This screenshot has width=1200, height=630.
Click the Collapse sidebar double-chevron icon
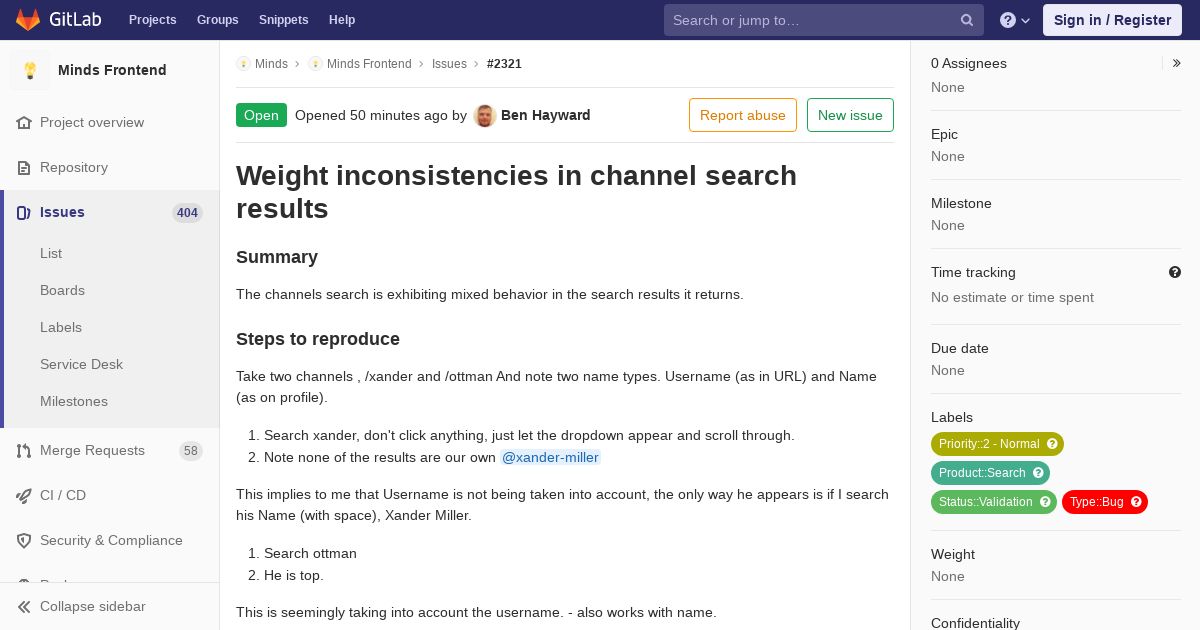click(24, 607)
